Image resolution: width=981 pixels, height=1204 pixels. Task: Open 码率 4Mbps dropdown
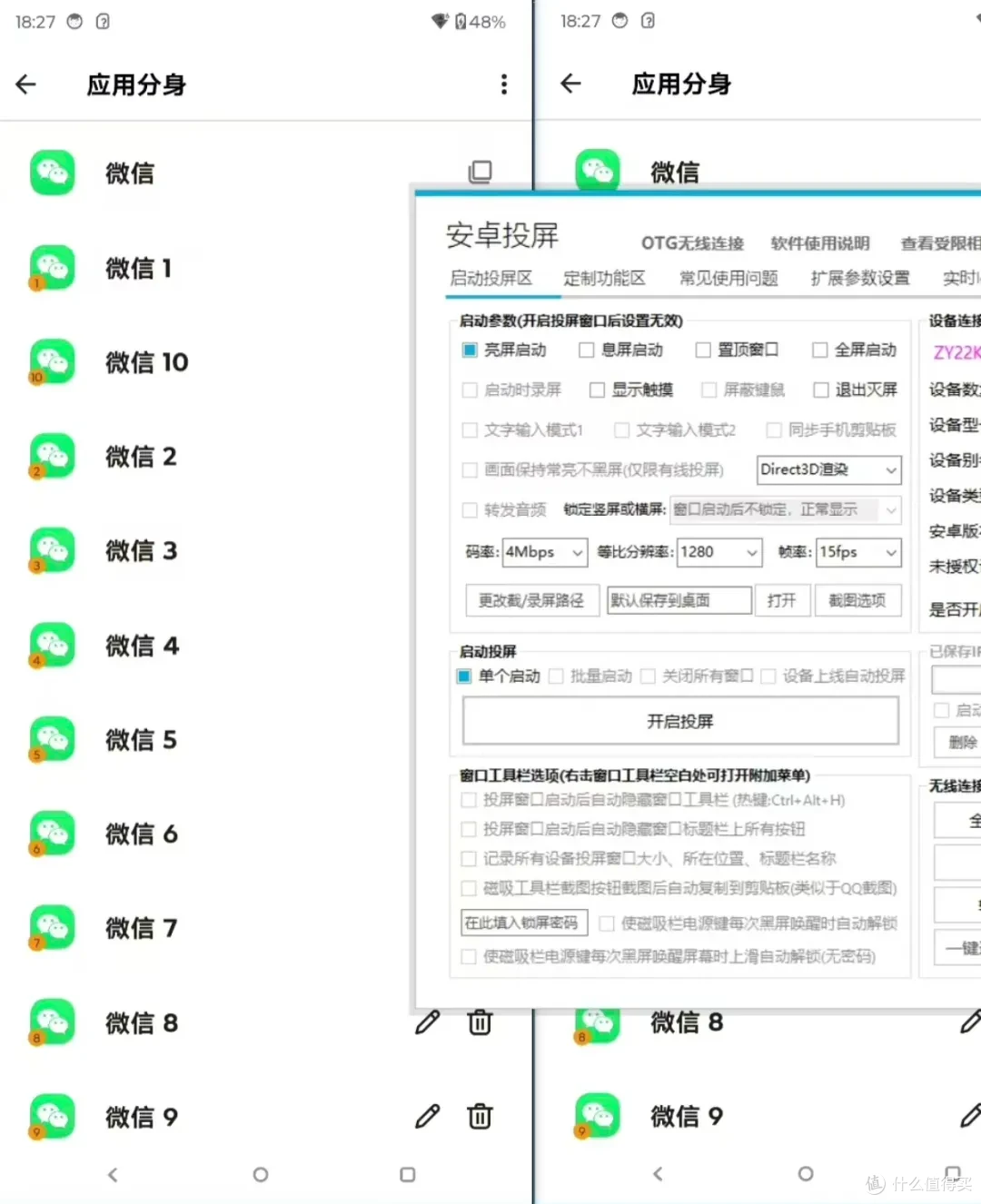[545, 552]
